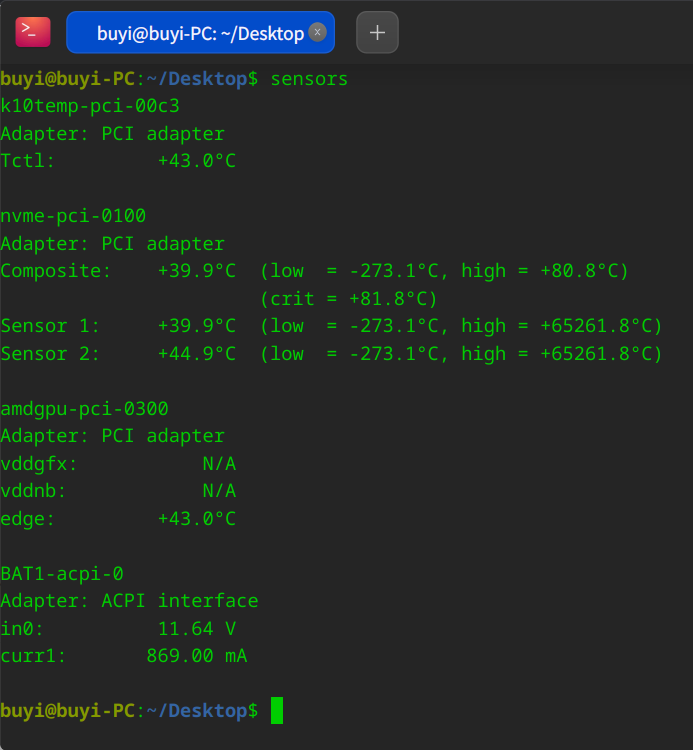Click the edge +43.0°C reading
The height and width of the screenshot is (750, 693).
(x=197, y=519)
